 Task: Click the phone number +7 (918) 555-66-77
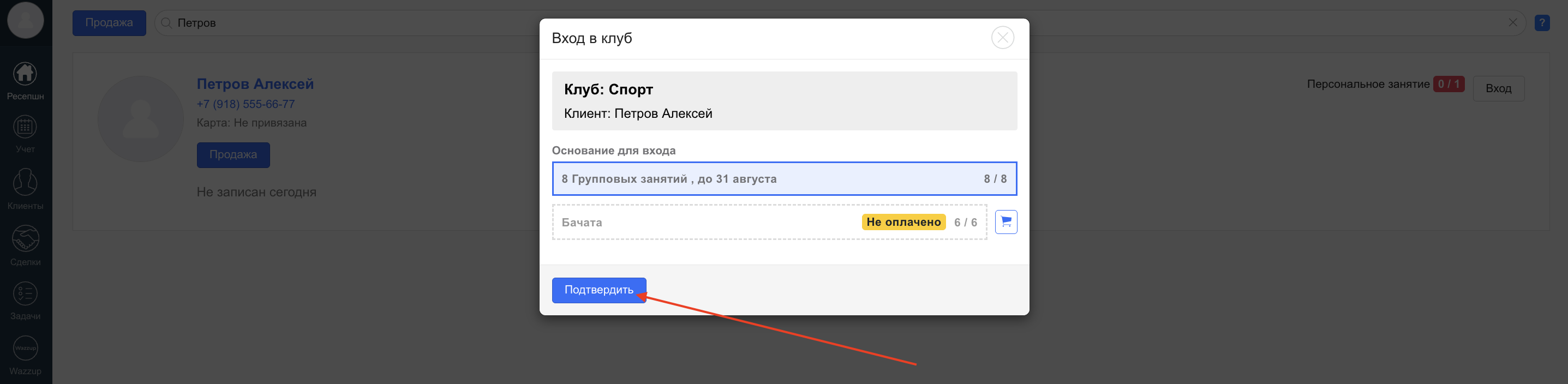click(x=246, y=104)
